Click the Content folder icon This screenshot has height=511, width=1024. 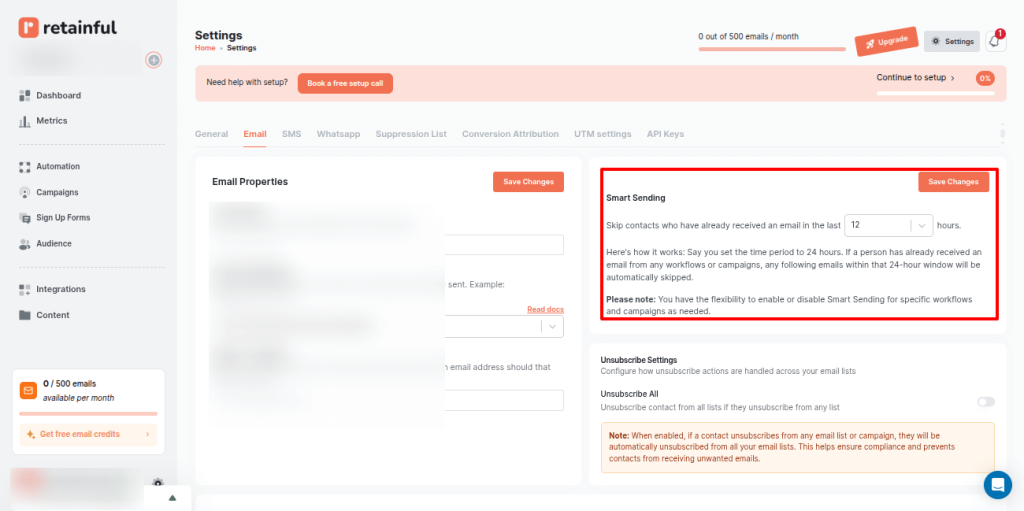pos(25,315)
